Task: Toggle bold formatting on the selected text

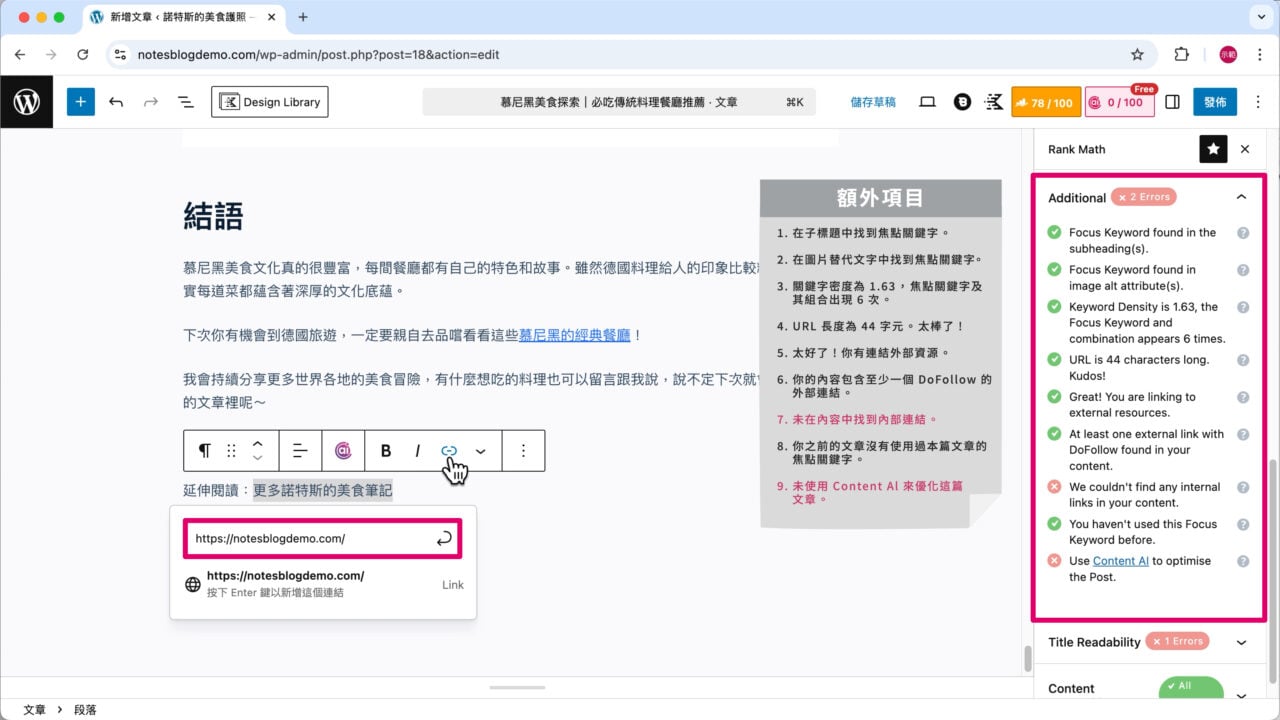Action: click(x=385, y=451)
